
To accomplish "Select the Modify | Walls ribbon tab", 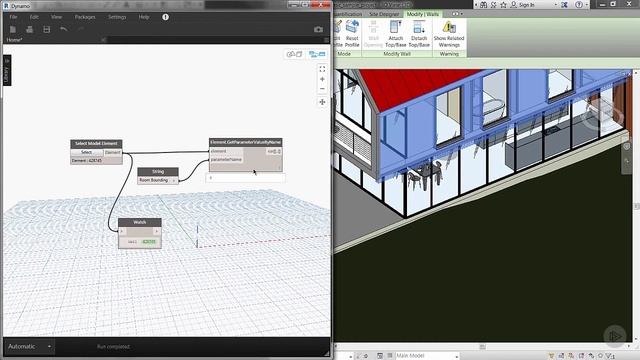I will (423, 14).
